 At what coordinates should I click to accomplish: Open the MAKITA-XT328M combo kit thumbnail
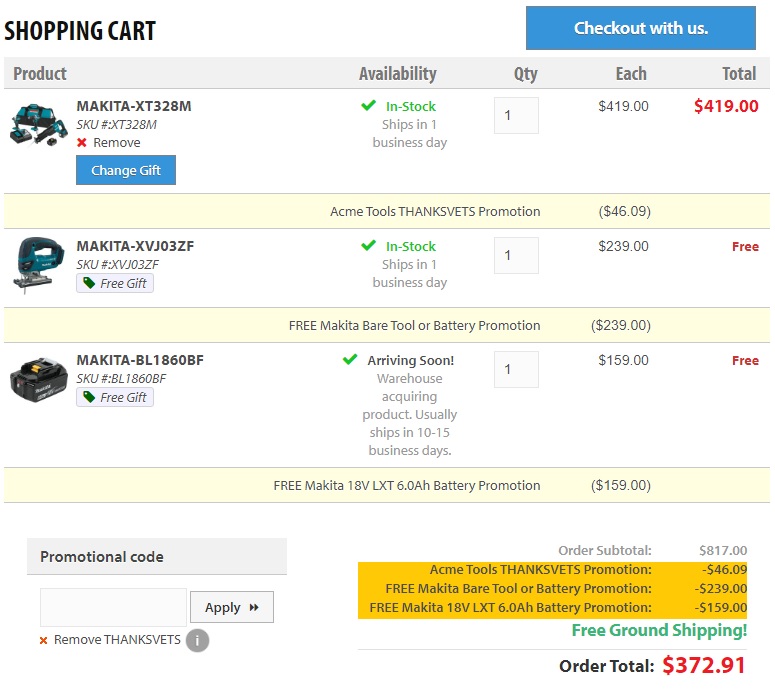pos(38,125)
